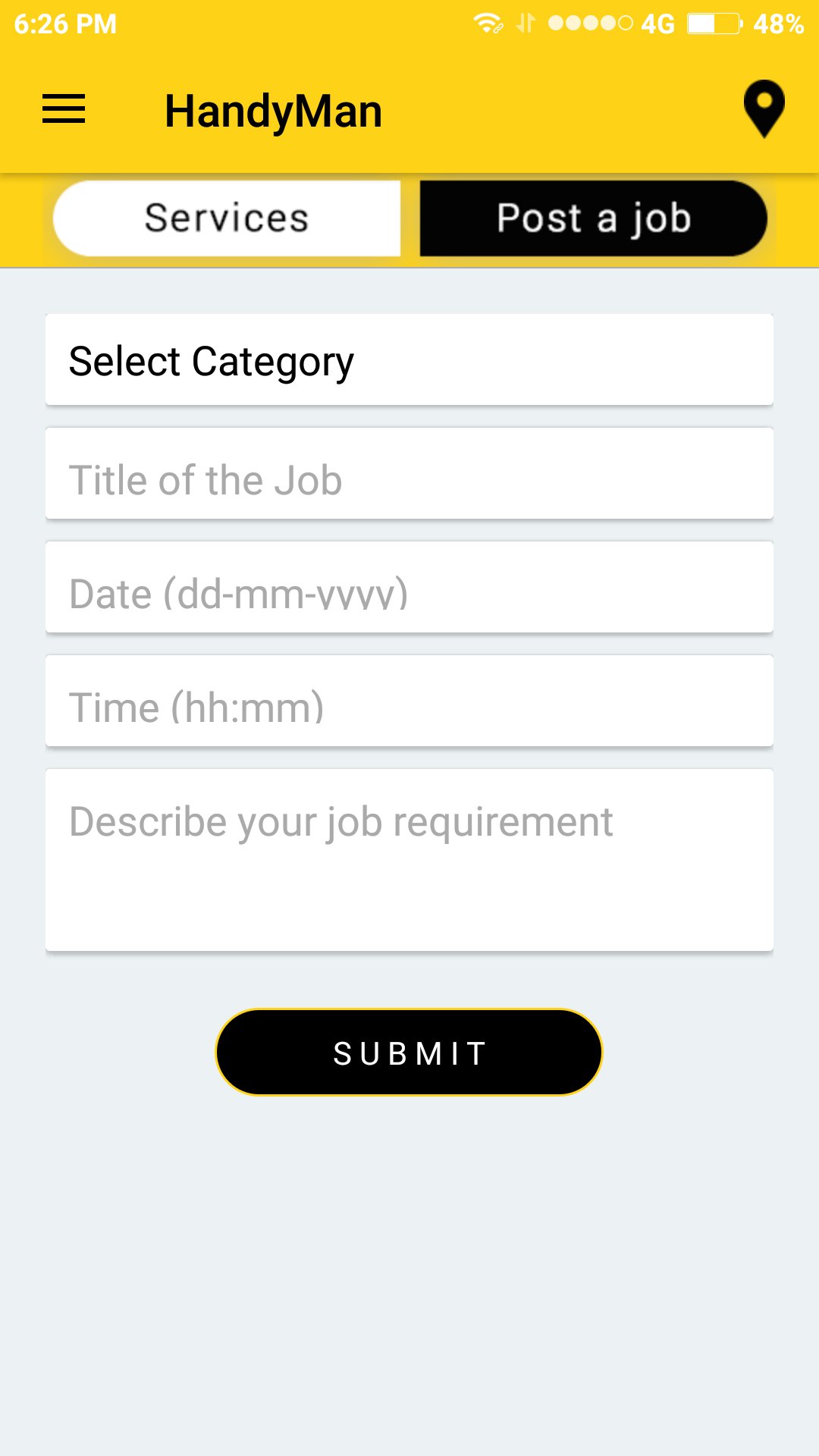Image resolution: width=819 pixels, height=1456 pixels.
Task: Tap the 48% battery percentage
Action: coord(778,24)
